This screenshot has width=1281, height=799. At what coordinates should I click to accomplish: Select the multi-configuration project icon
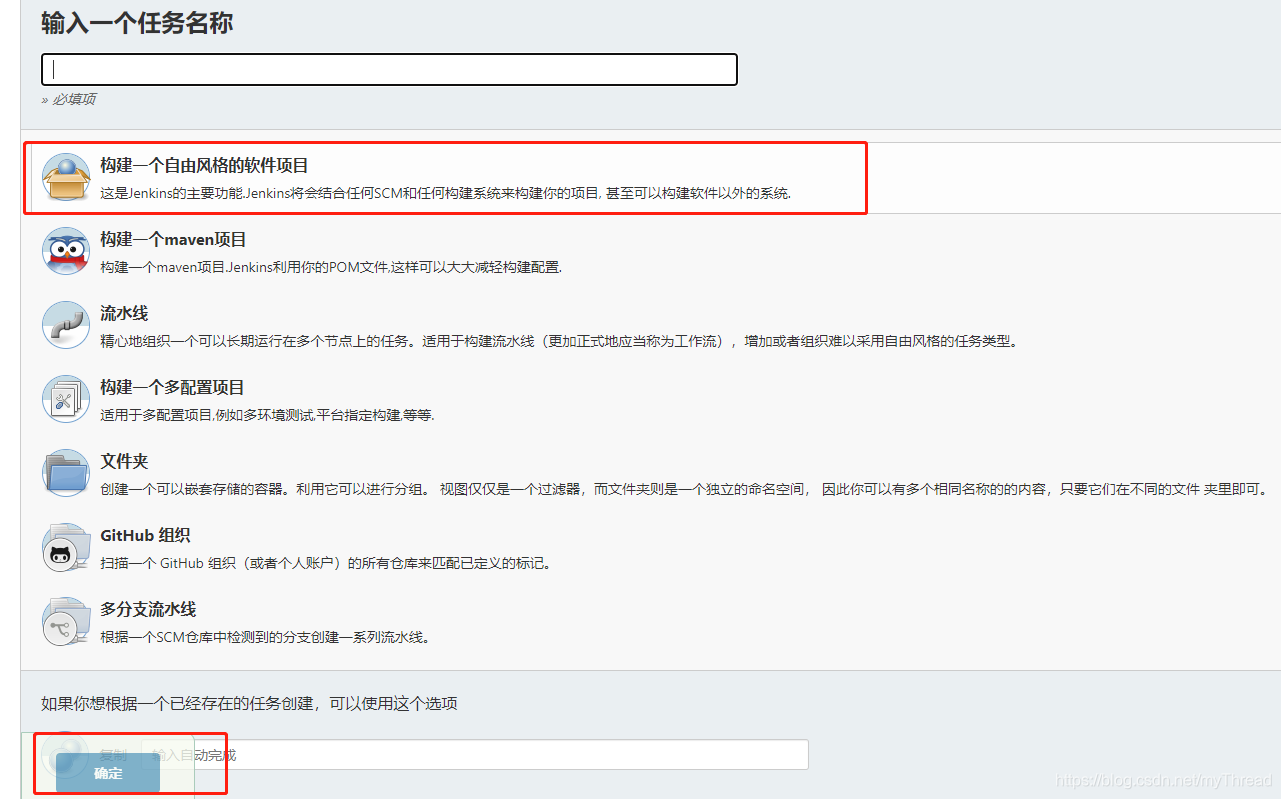[66, 399]
